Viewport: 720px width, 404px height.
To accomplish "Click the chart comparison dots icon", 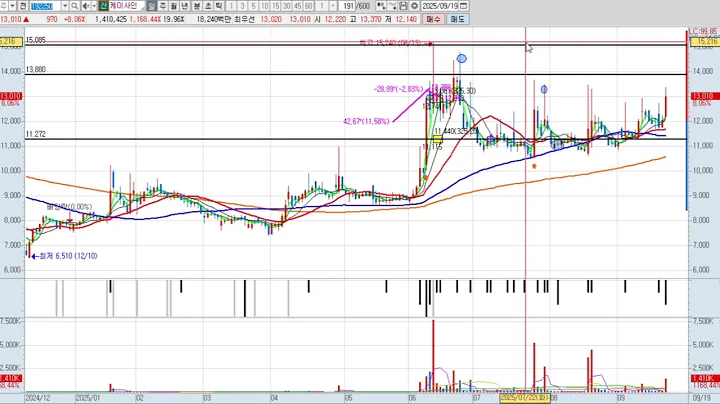I will pyautogui.click(x=381, y=6).
